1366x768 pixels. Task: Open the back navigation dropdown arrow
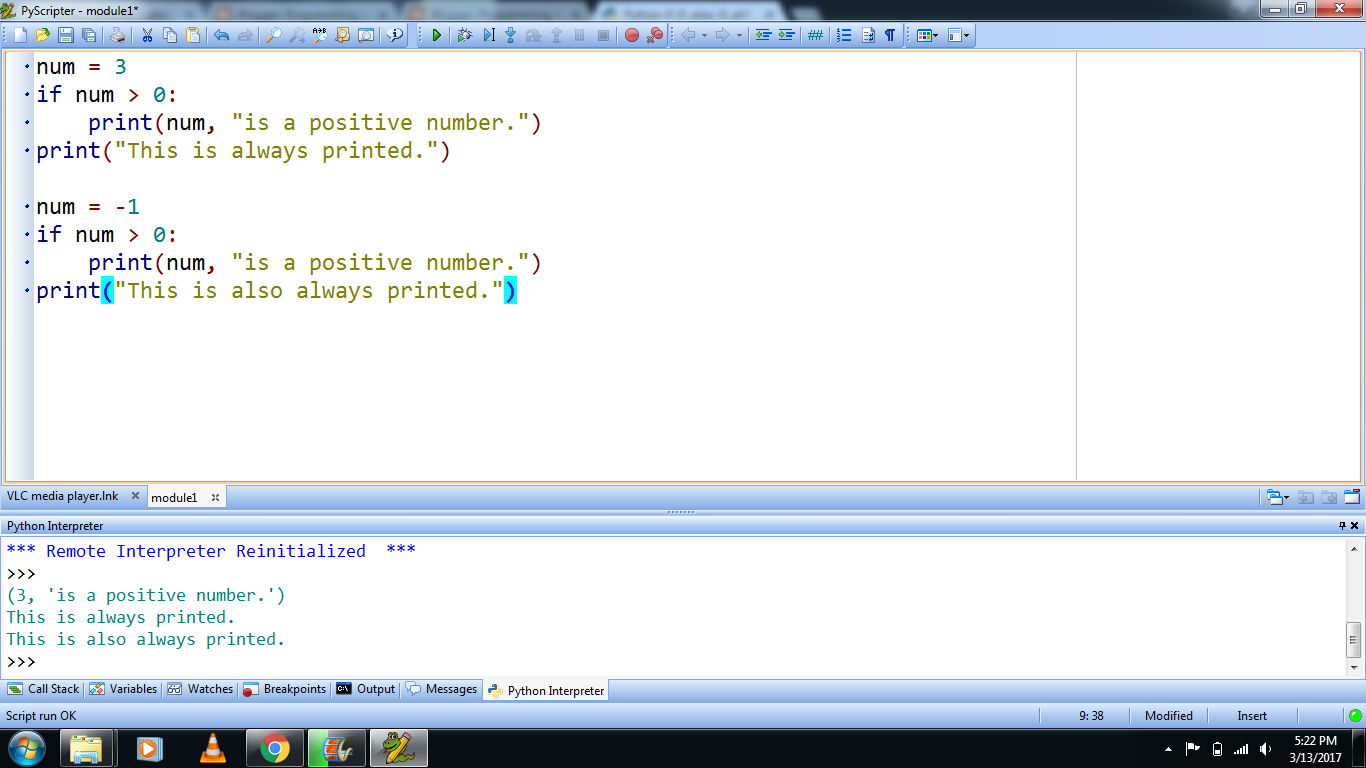point(705,34)
